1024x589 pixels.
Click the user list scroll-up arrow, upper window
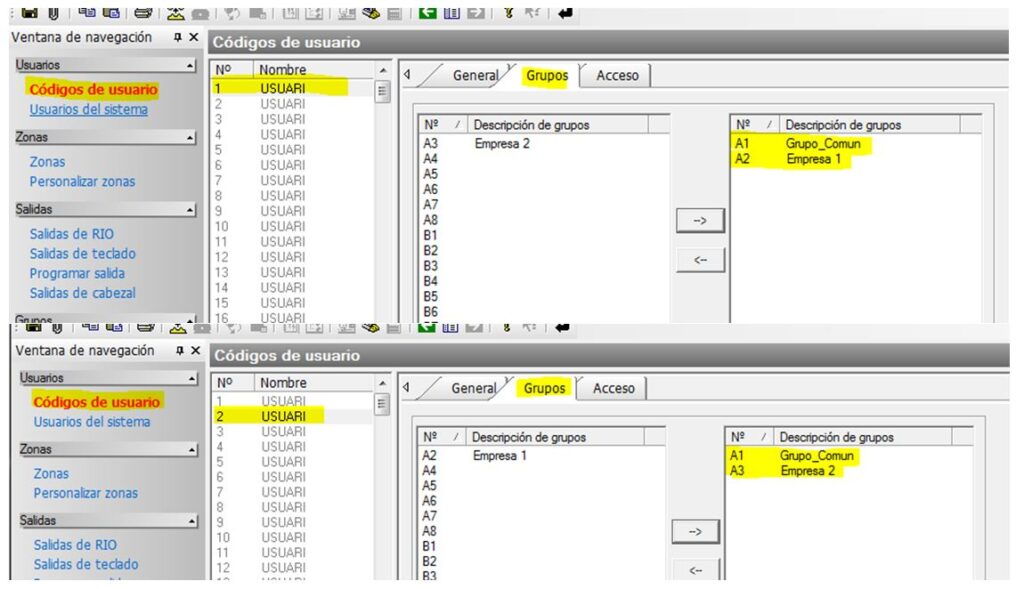pyautogui.click(x=383, y=70)
